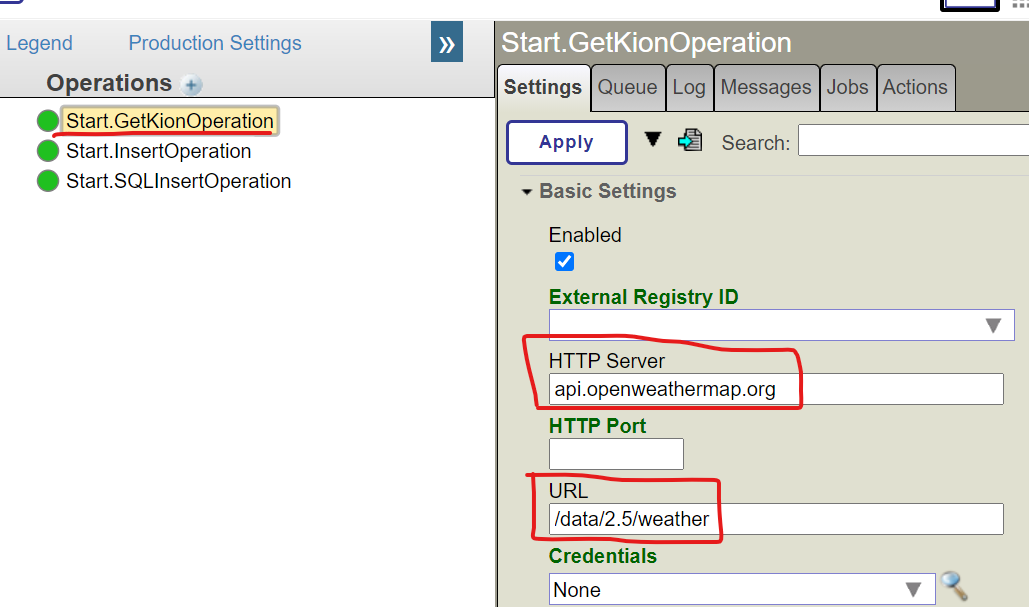Open Production Settings link

click(215, 43)
